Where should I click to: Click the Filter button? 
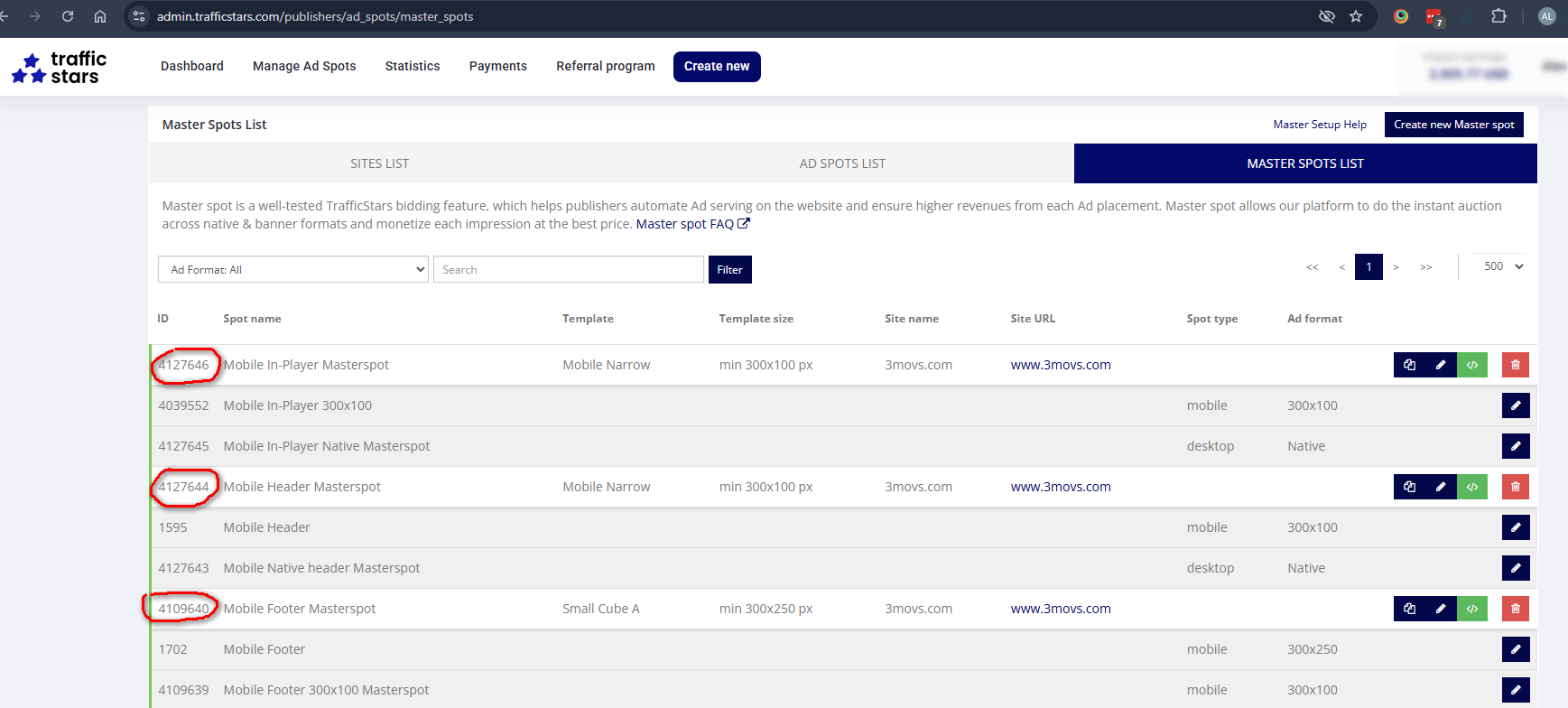[730, 269]
